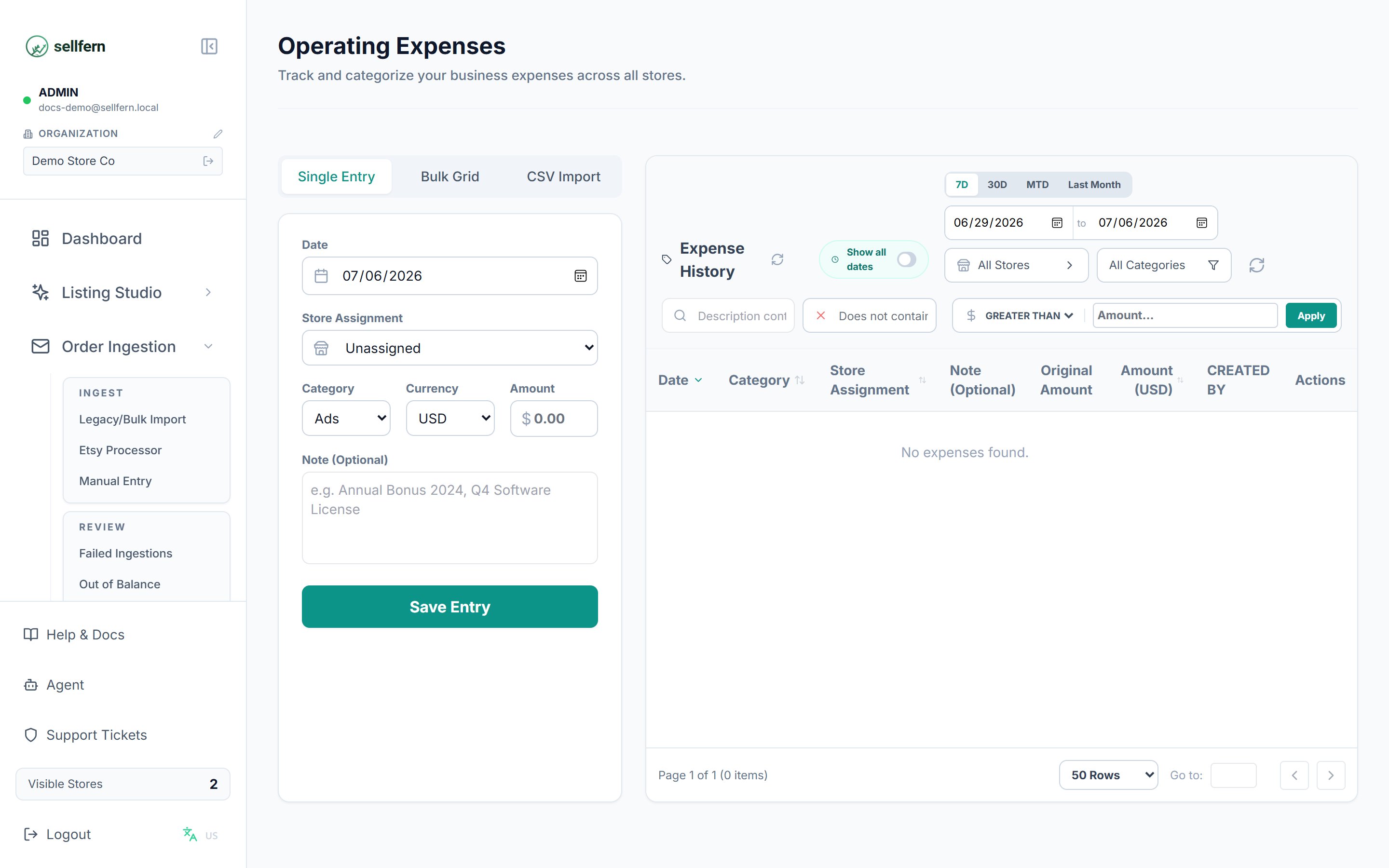
Task: Open the 50 Rows page size dropdown
Action: click(1108, 775)
